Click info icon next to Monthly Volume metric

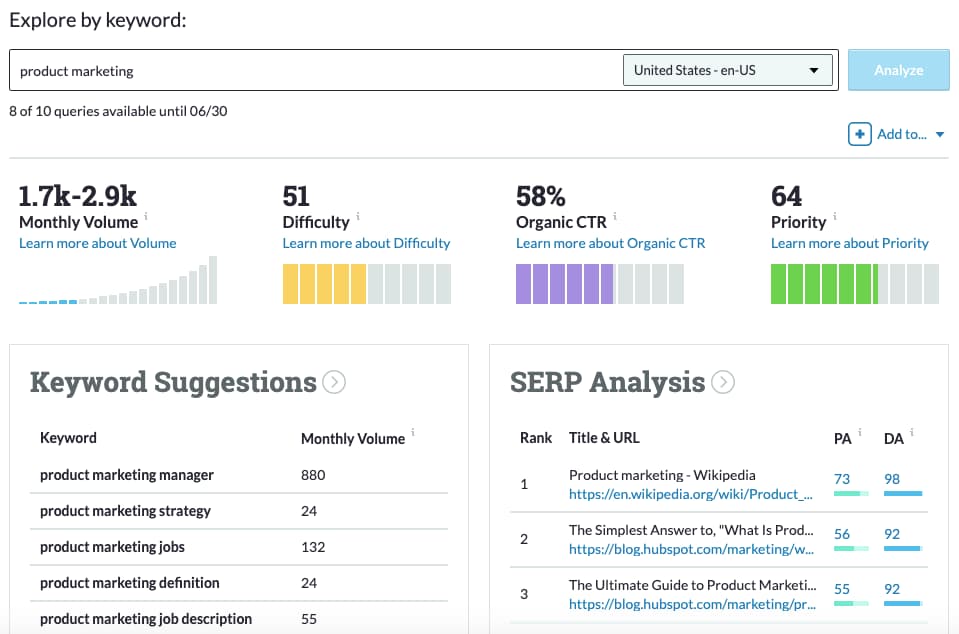click(146, 216)
